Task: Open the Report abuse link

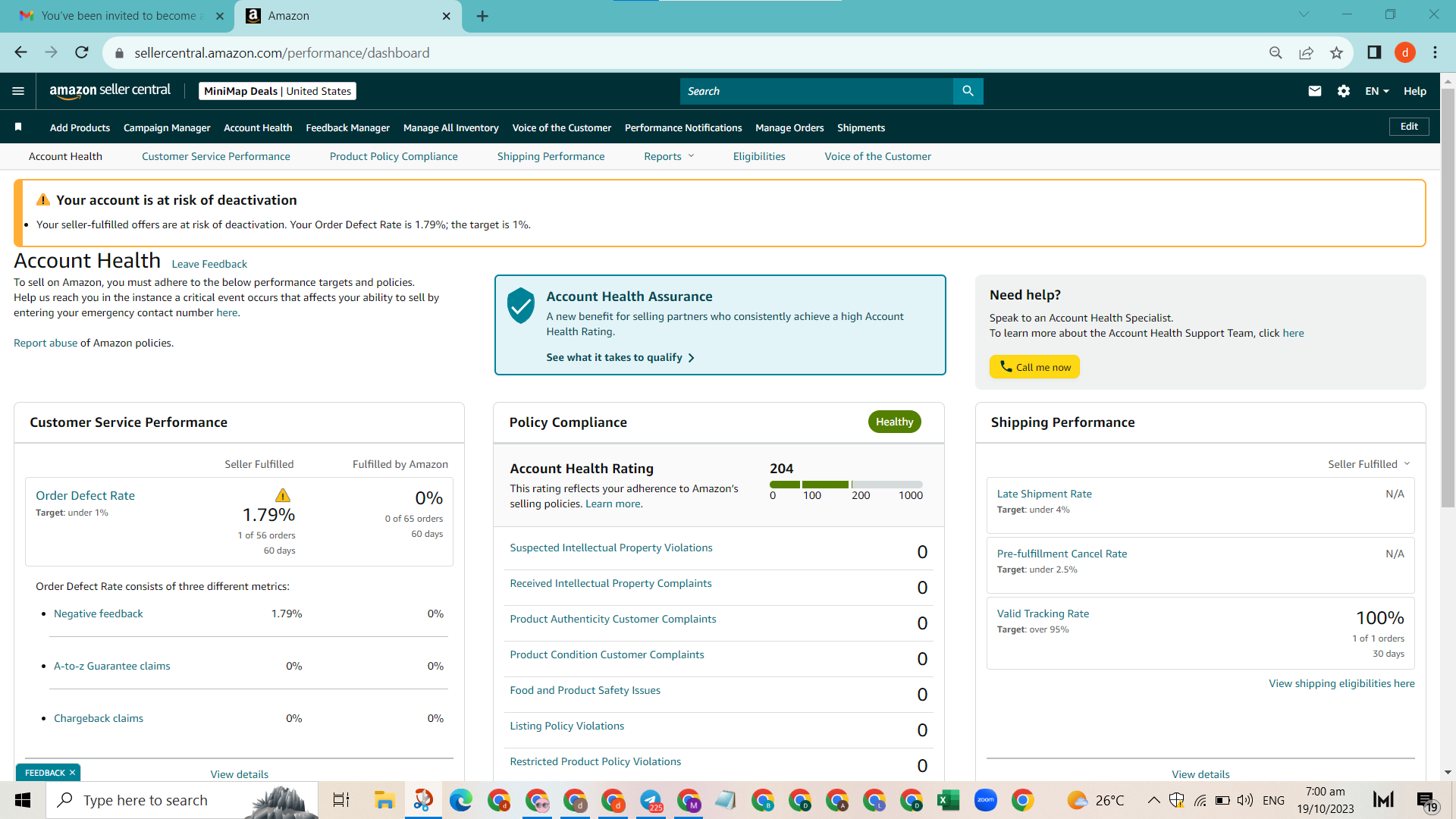Action: (x=45, y=343)
